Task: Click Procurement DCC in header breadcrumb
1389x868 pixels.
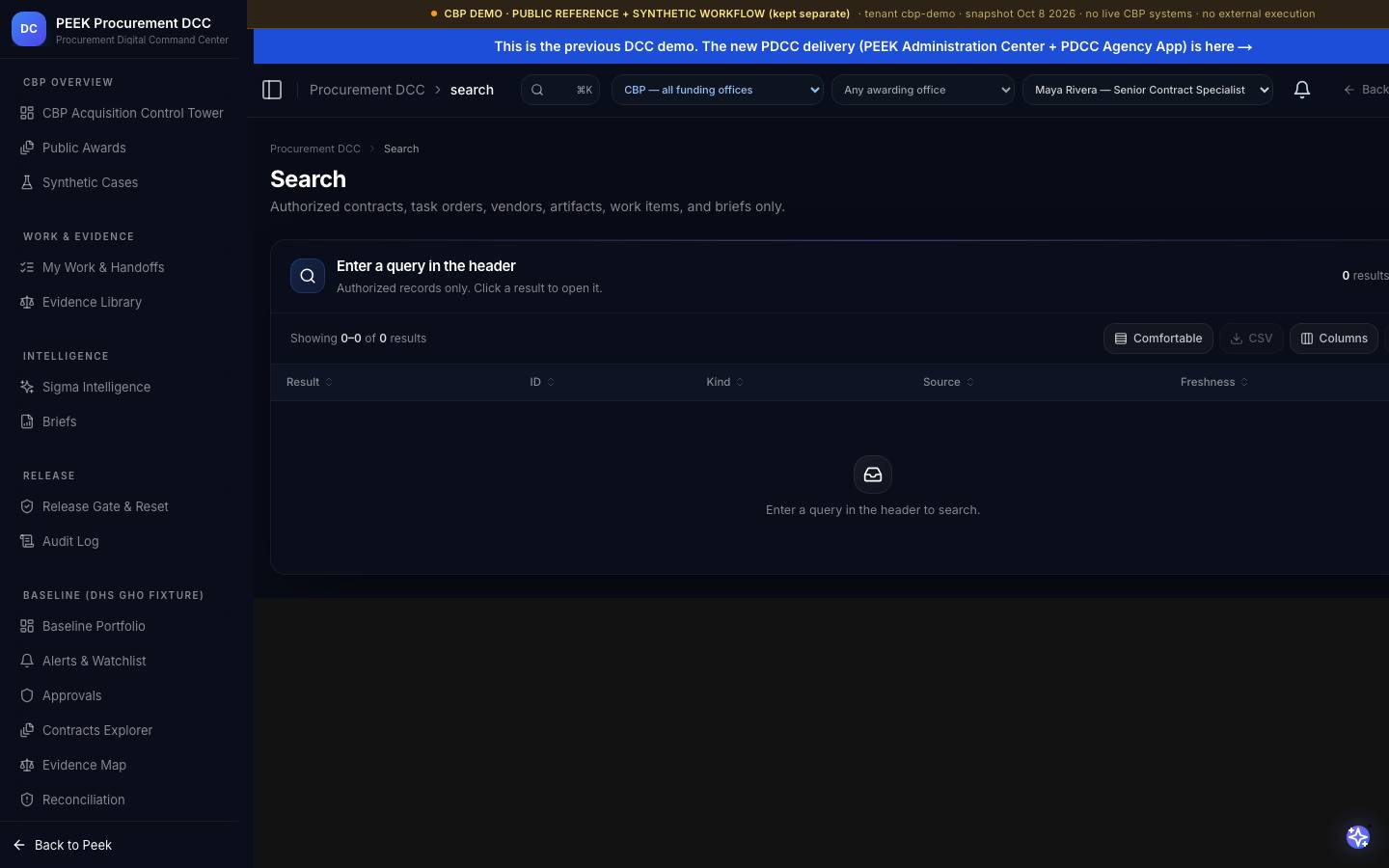Action: 367,90
